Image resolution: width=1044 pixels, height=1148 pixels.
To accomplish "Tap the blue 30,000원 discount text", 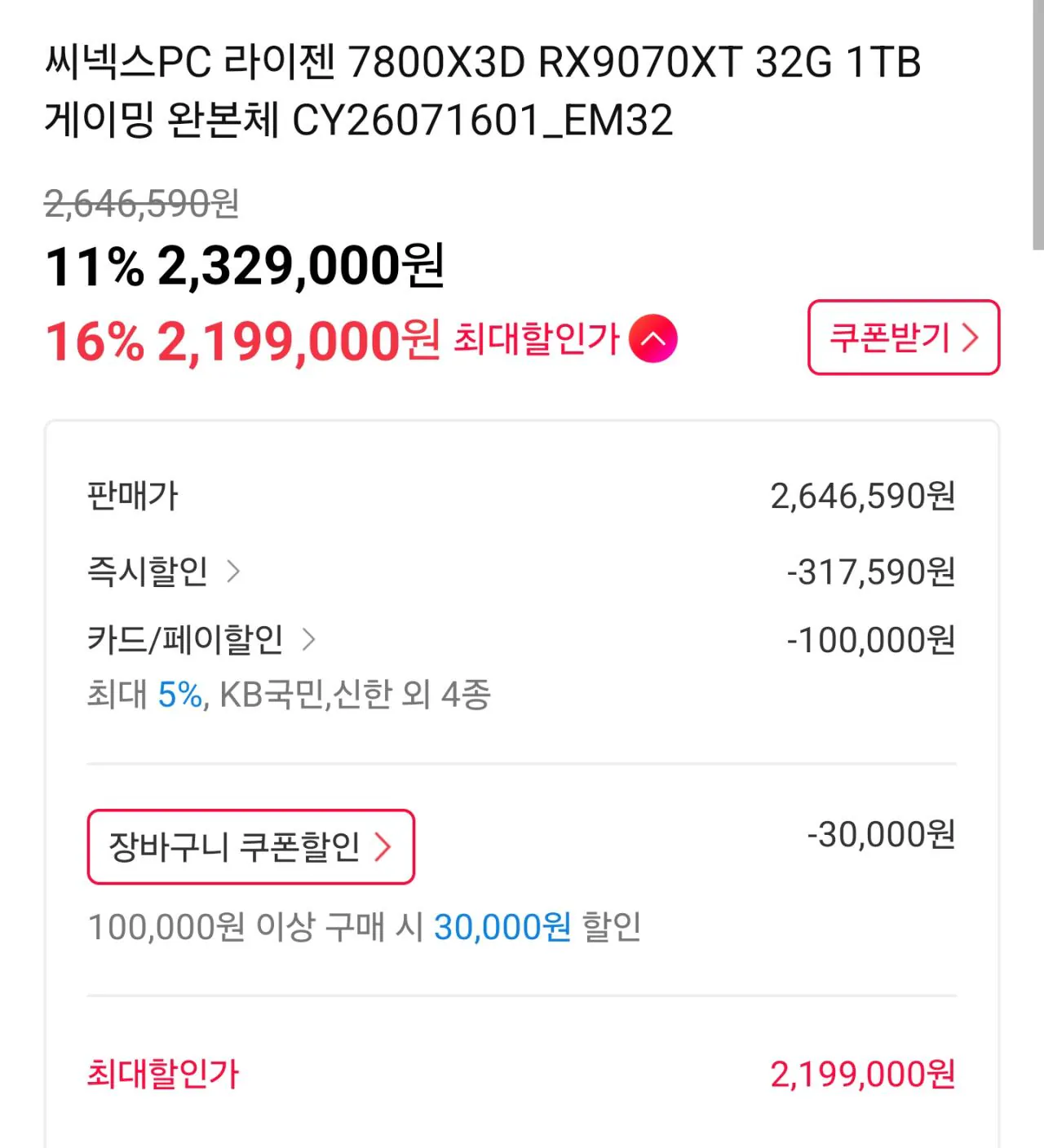I will point(502,926).
